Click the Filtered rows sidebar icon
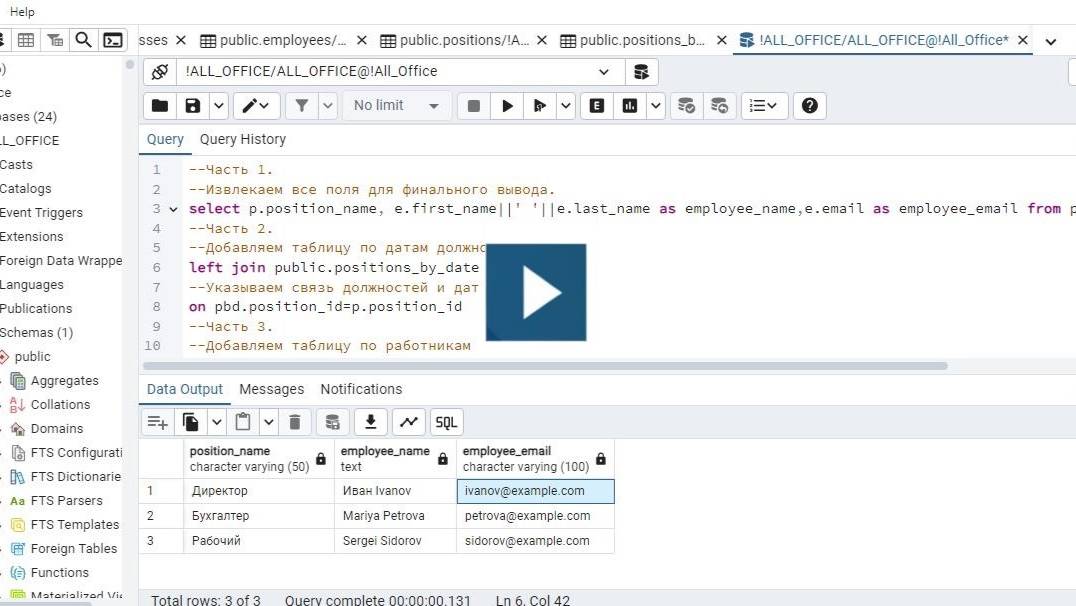This screenshot has width=1076, height=606. click(x=55, y=40)
